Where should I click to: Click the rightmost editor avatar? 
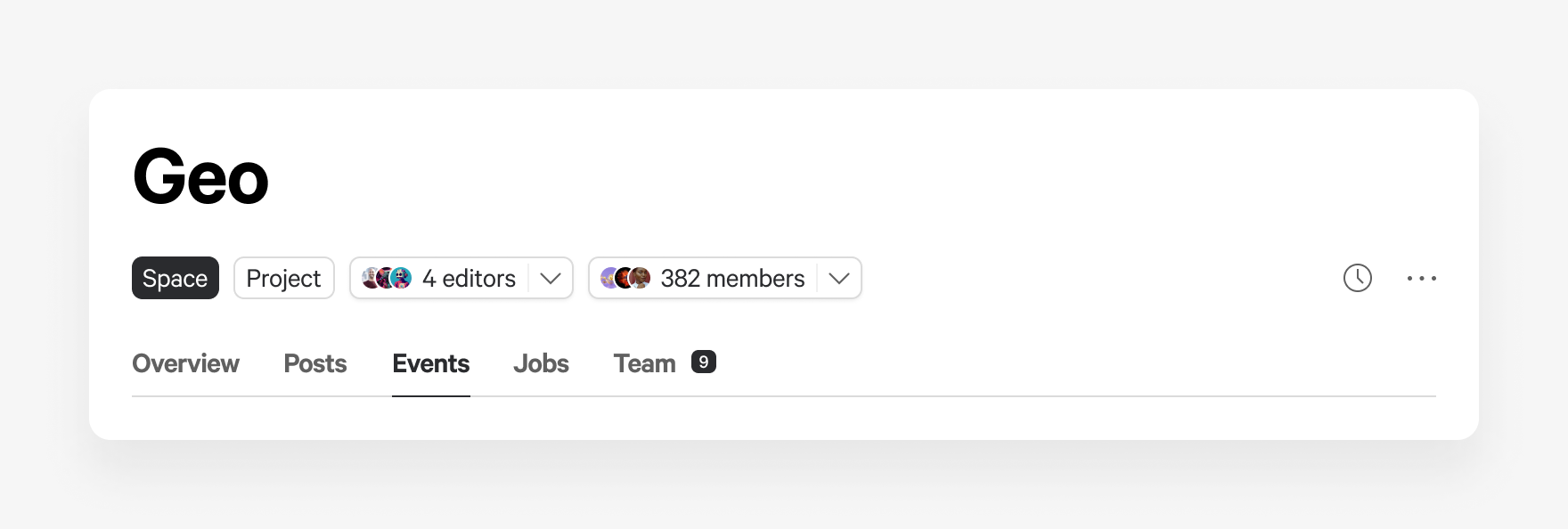click(402, 278)
